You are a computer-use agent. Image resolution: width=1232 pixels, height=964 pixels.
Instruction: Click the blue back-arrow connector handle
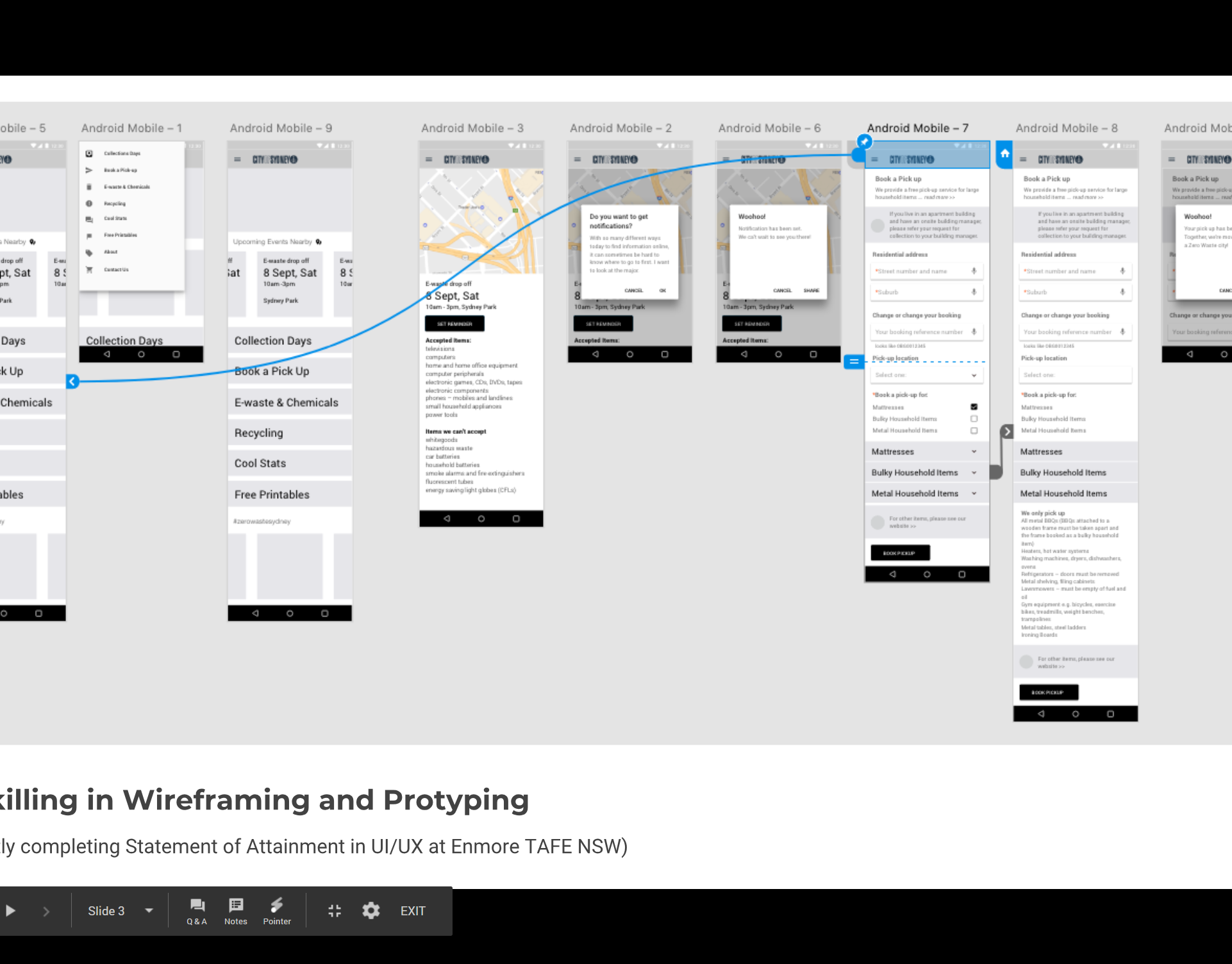click(72, 381)
